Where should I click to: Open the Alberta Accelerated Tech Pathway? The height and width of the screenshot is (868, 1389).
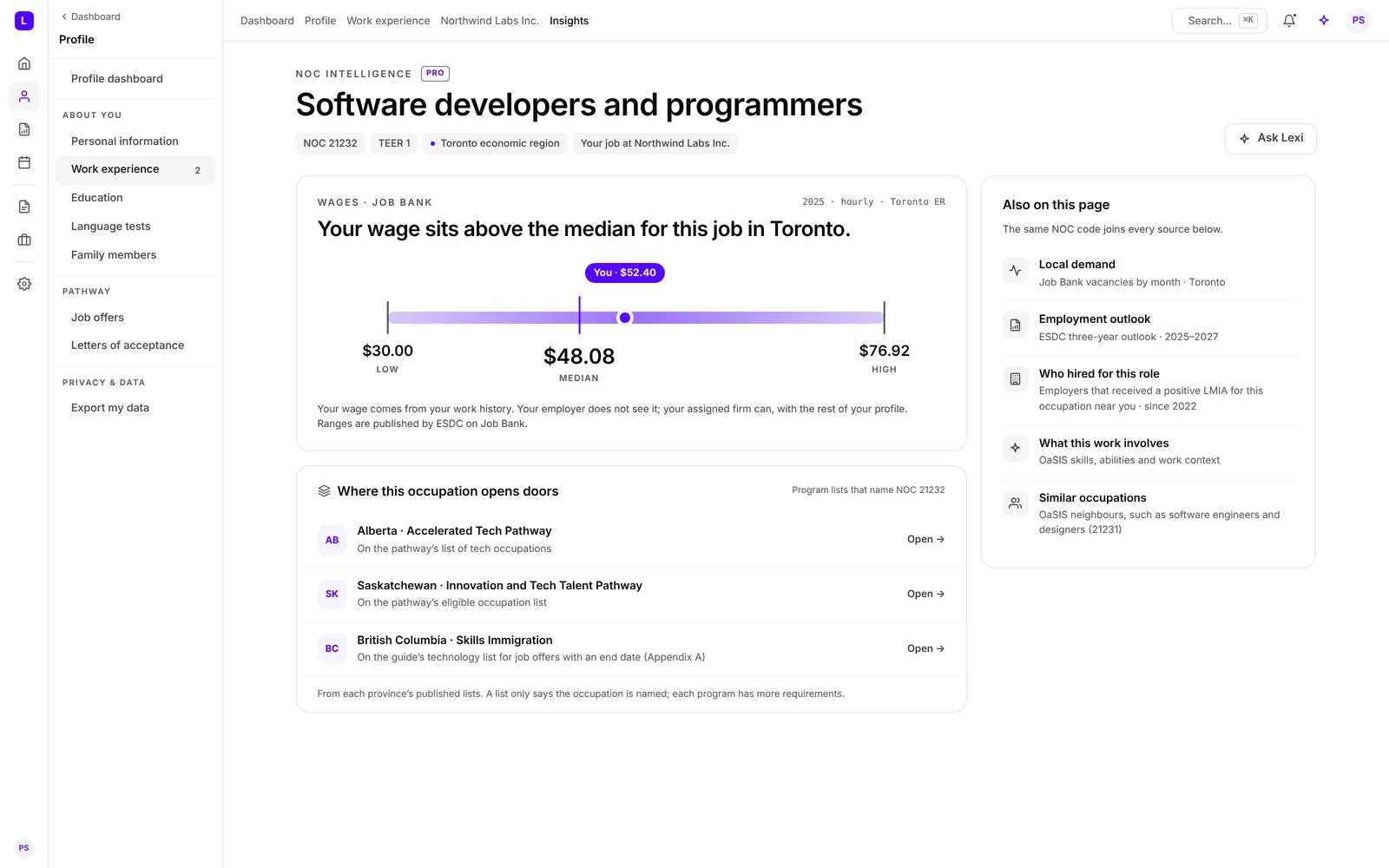click(631, 540)
